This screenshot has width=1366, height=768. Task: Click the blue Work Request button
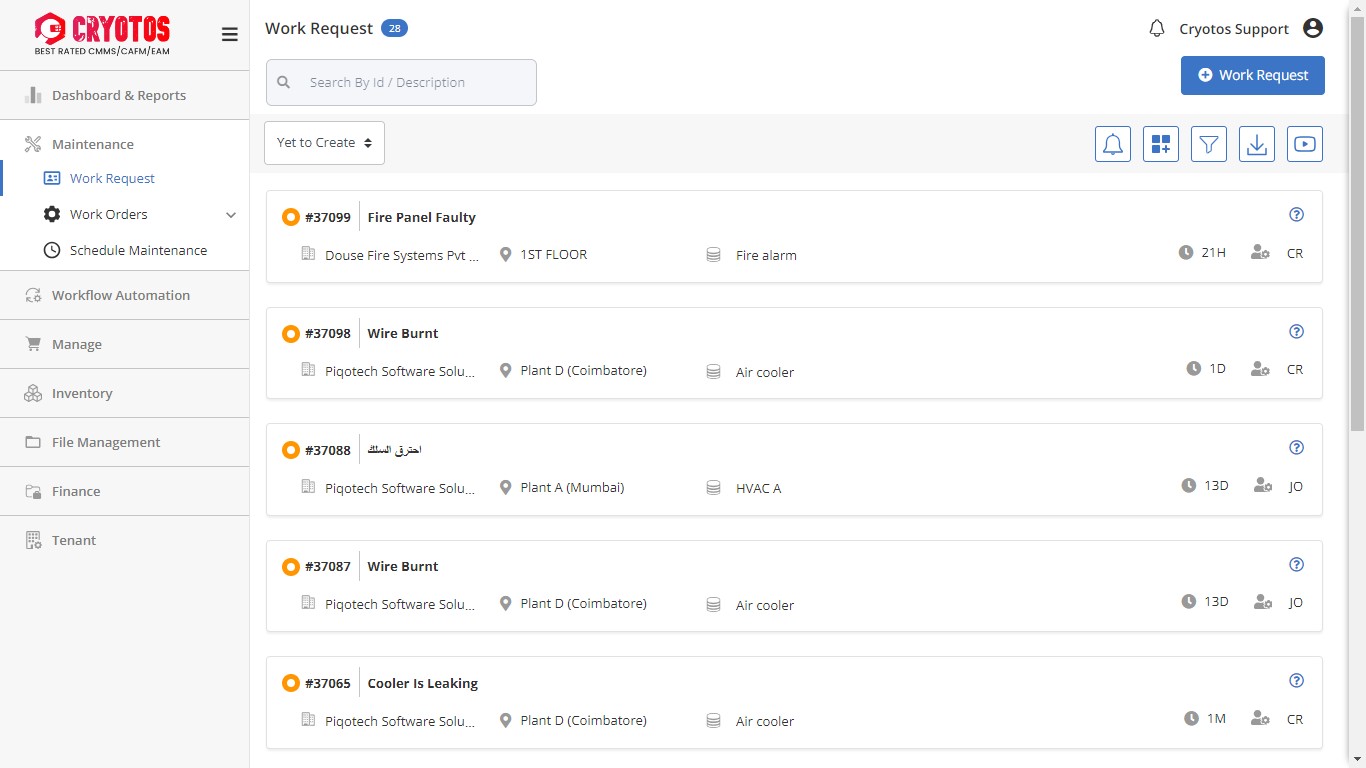coord(1252,75)
